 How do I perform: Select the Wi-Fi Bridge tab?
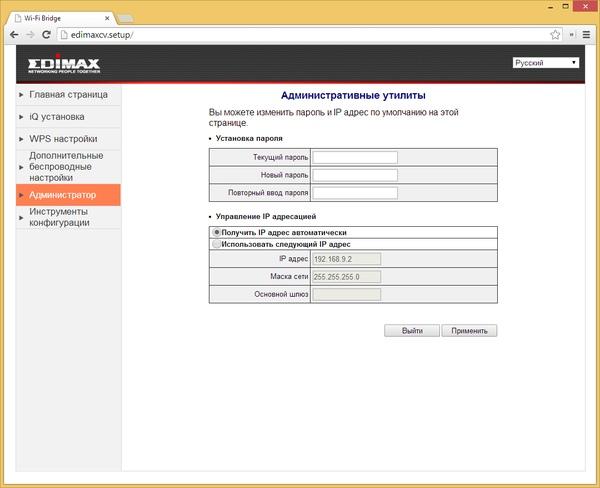[61, 18]
